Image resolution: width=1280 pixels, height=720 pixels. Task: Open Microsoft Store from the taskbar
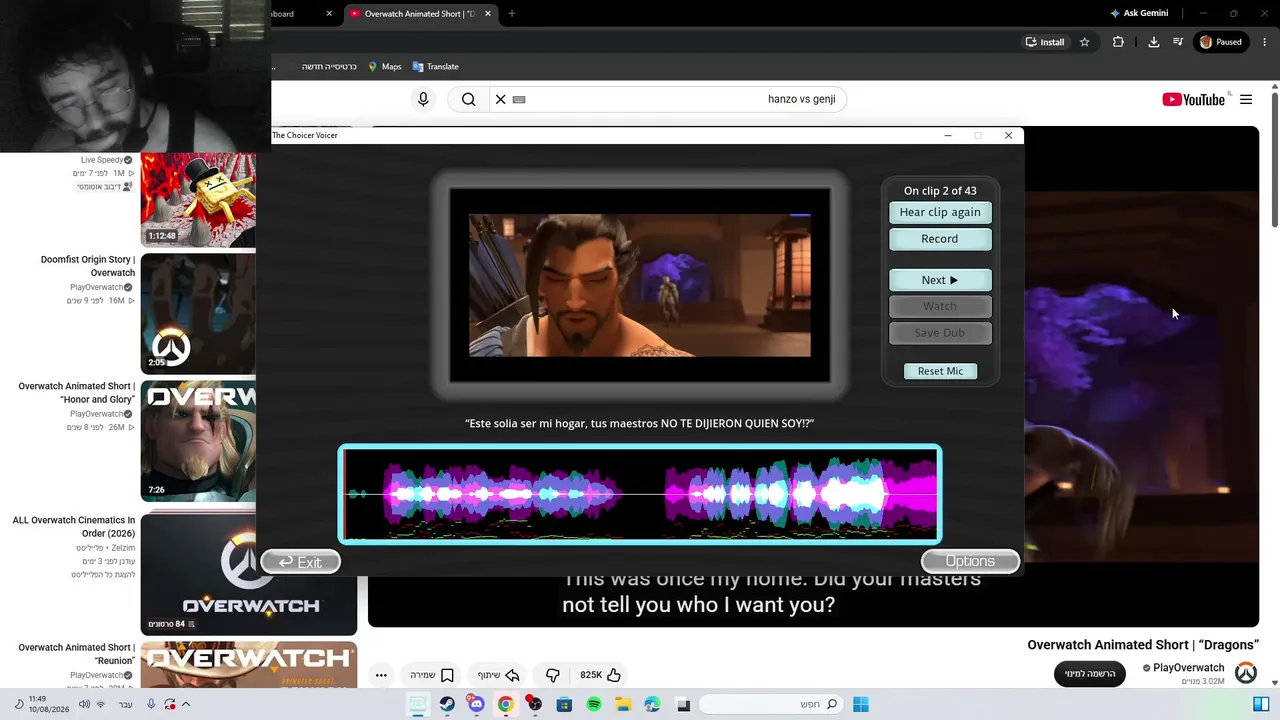(x=564, y=705)
